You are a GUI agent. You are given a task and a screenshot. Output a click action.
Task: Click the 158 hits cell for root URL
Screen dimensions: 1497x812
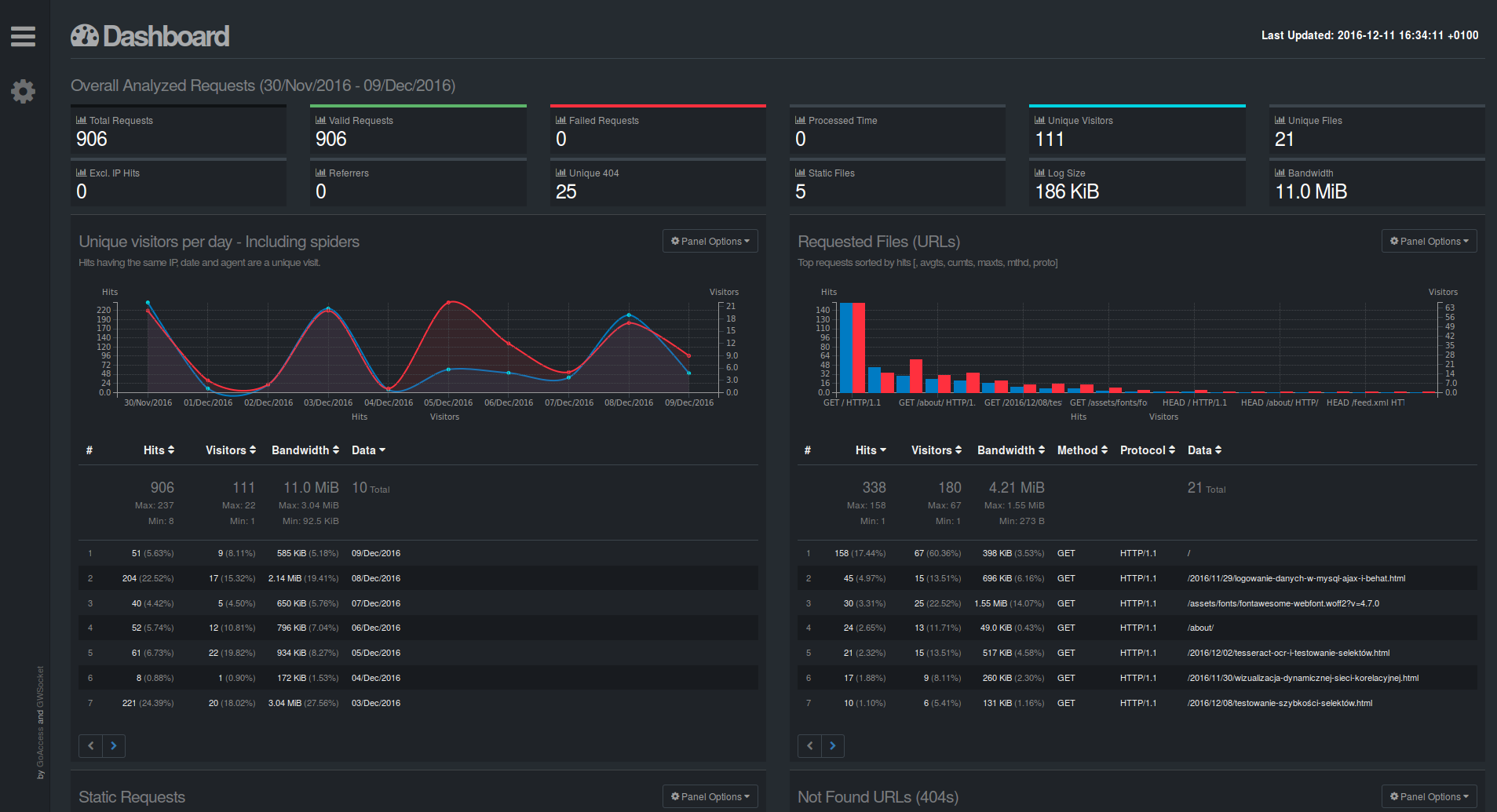coord(860,553)
